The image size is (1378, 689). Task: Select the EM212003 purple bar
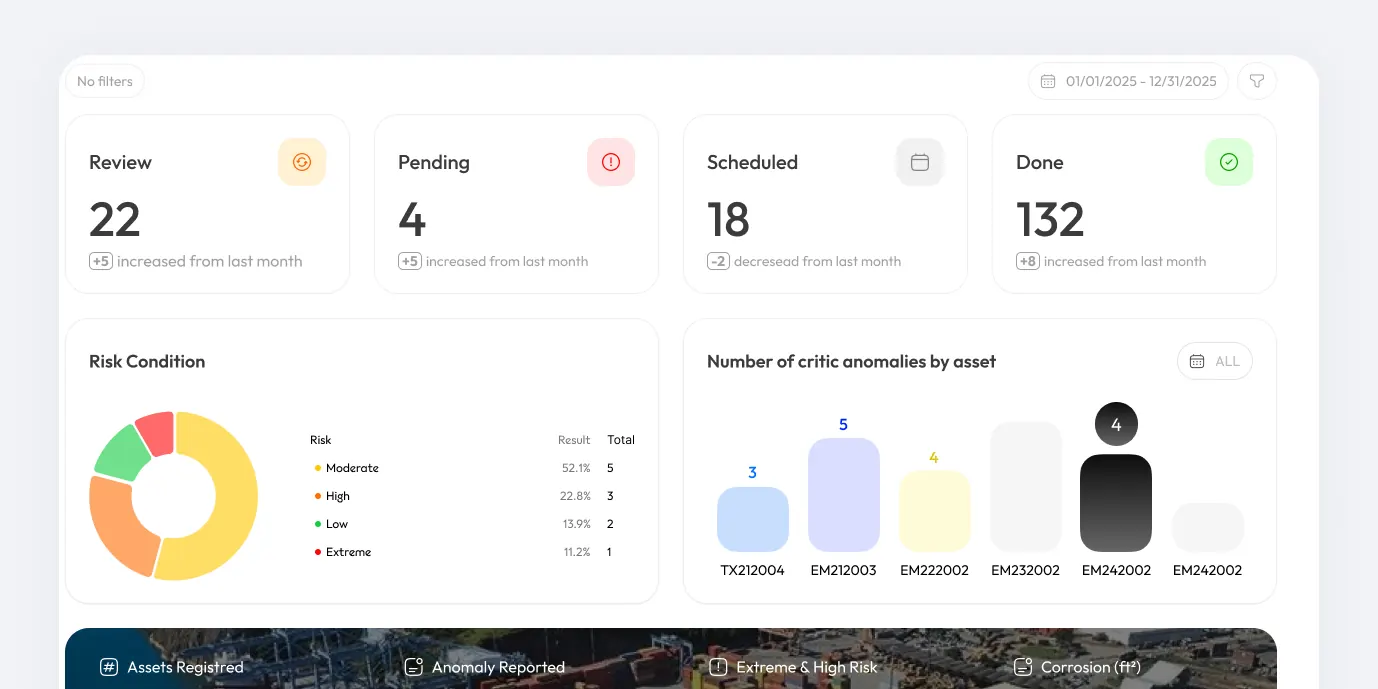(844, 495)
